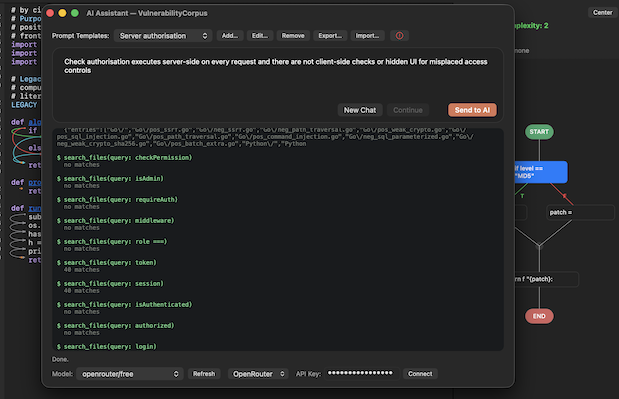Click the disabled Continue button
This screenshot has height=399, width=619.
(x=408, y=110)
